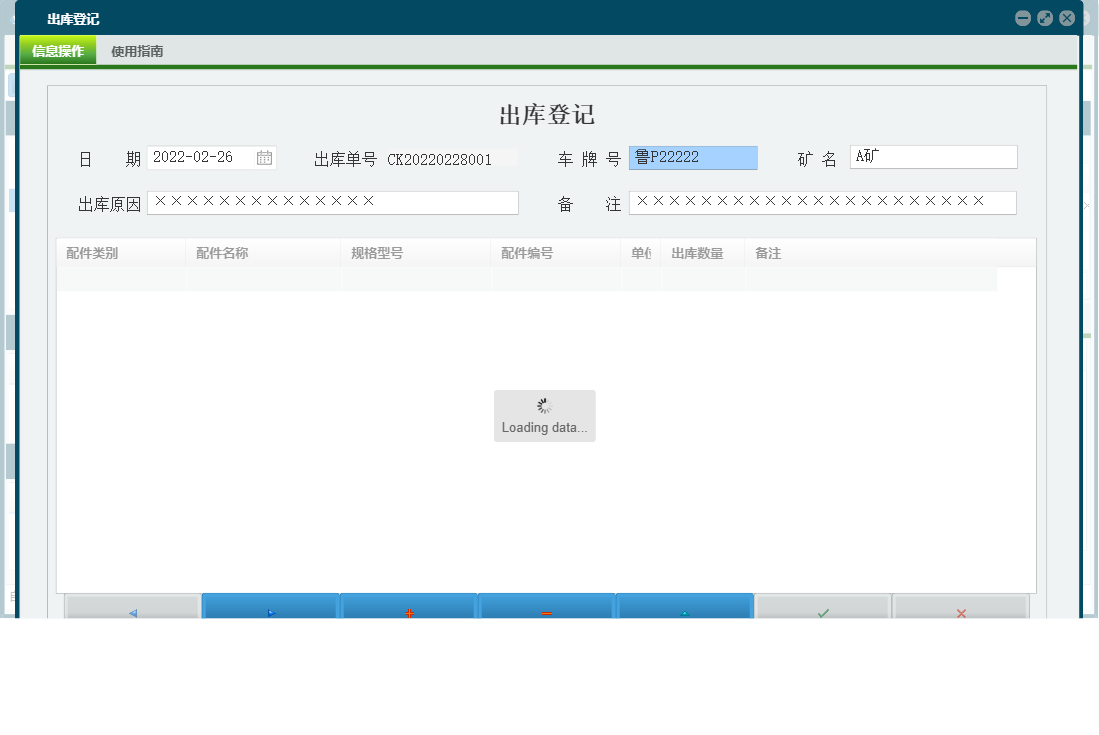The width and height of the screenshot is (1099, 735).
Task: Open the calendar date picker icon
Action: click(264, 157)
